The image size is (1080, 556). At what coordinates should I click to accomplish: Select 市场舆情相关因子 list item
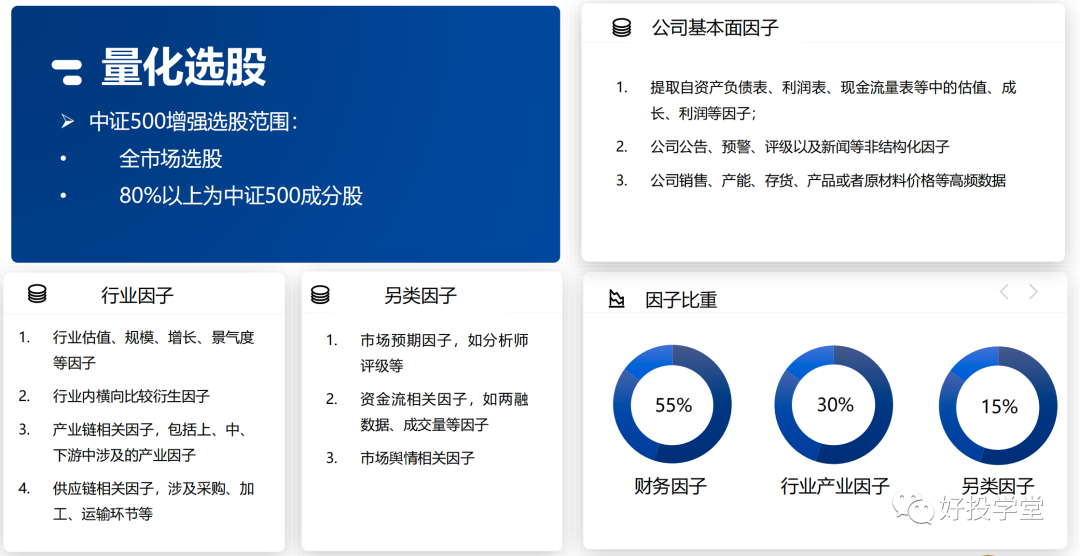417,458
